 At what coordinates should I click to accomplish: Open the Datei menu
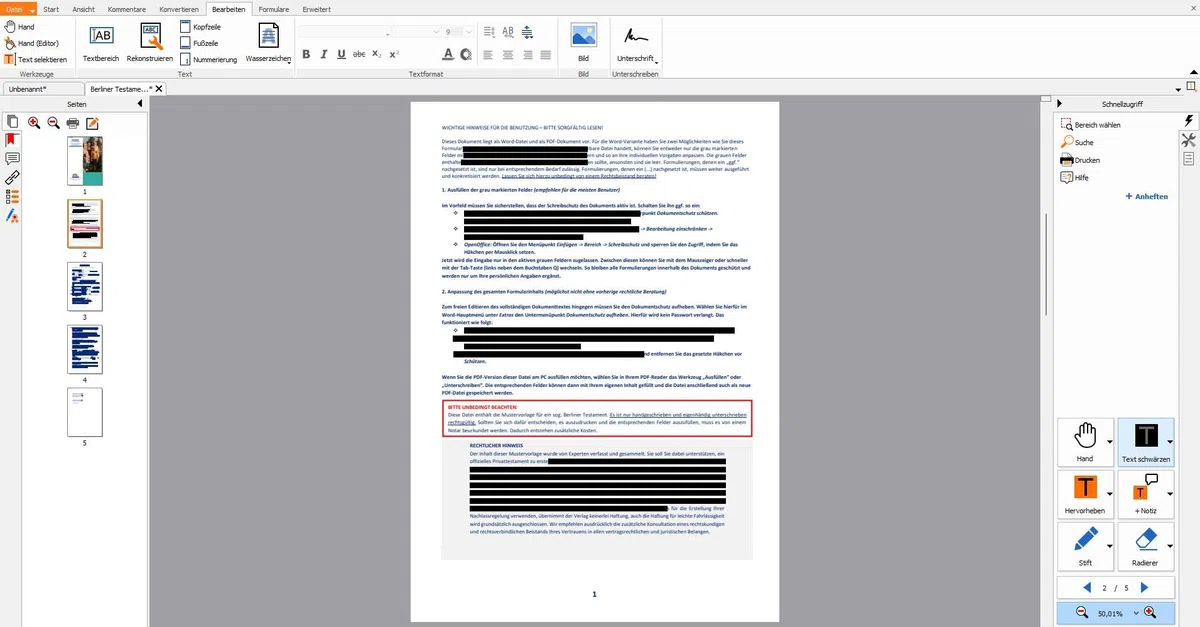pyautogui.click(x=18, y=7)
